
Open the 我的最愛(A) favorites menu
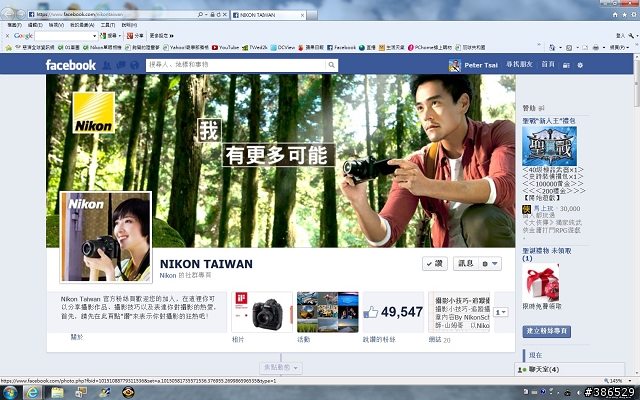click(82, 25)
